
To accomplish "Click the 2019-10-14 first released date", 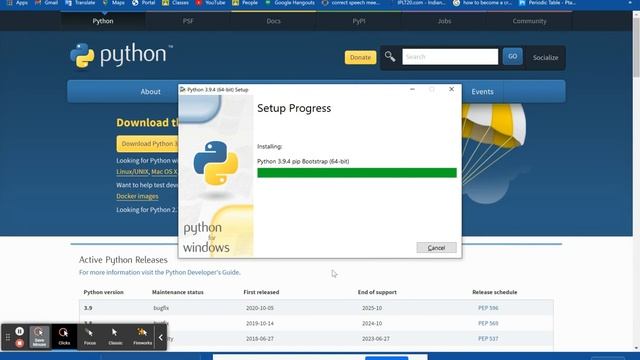I will [x=260, y=323].
